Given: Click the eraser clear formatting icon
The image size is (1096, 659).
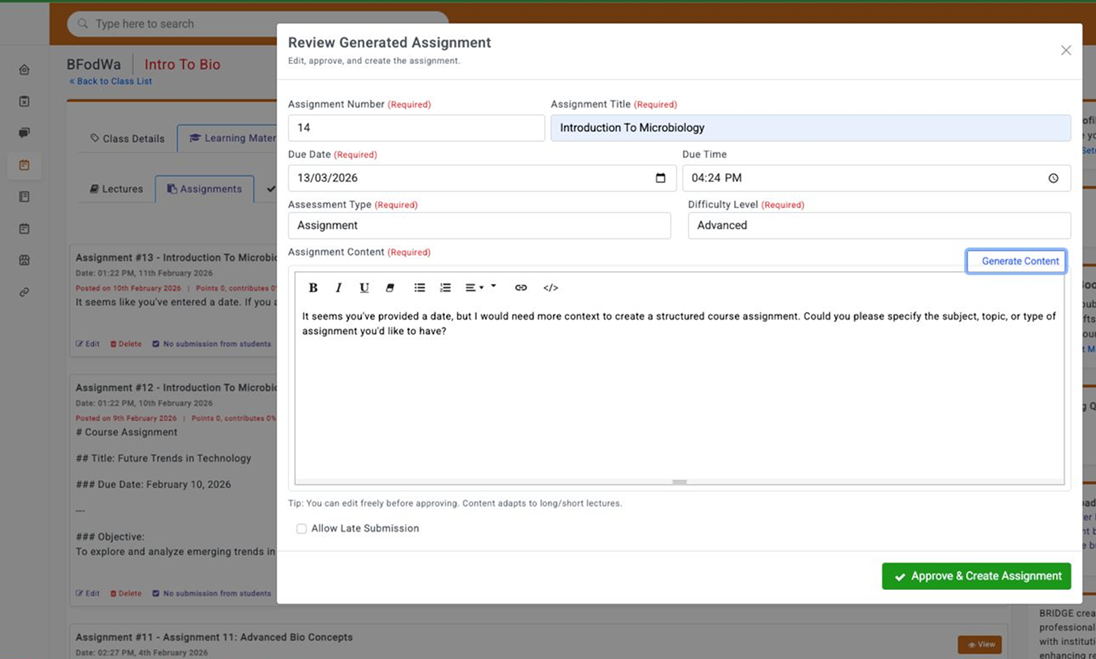Looking at the screenshot, I should 390,288.
